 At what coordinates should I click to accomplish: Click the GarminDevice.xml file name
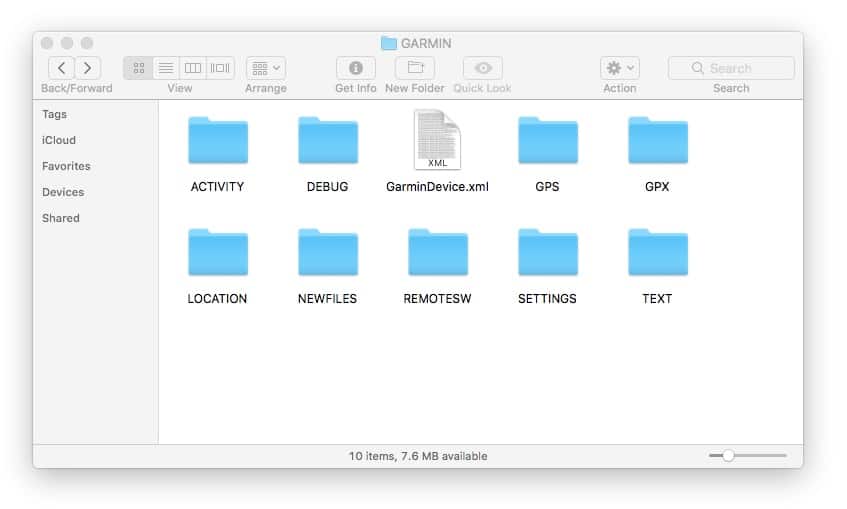[437, 186]
